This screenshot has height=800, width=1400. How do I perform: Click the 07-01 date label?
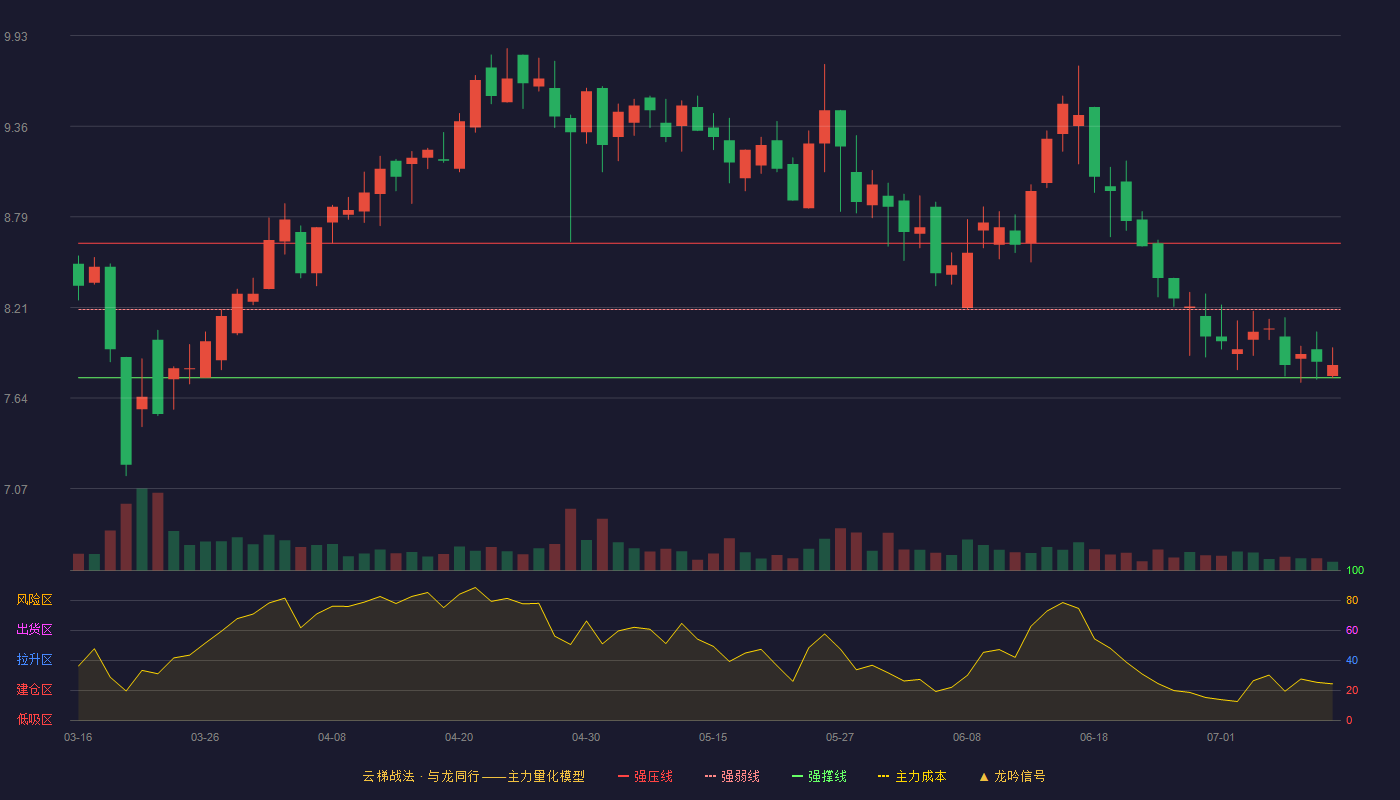pyautogui.click(x=1221, y=737)
